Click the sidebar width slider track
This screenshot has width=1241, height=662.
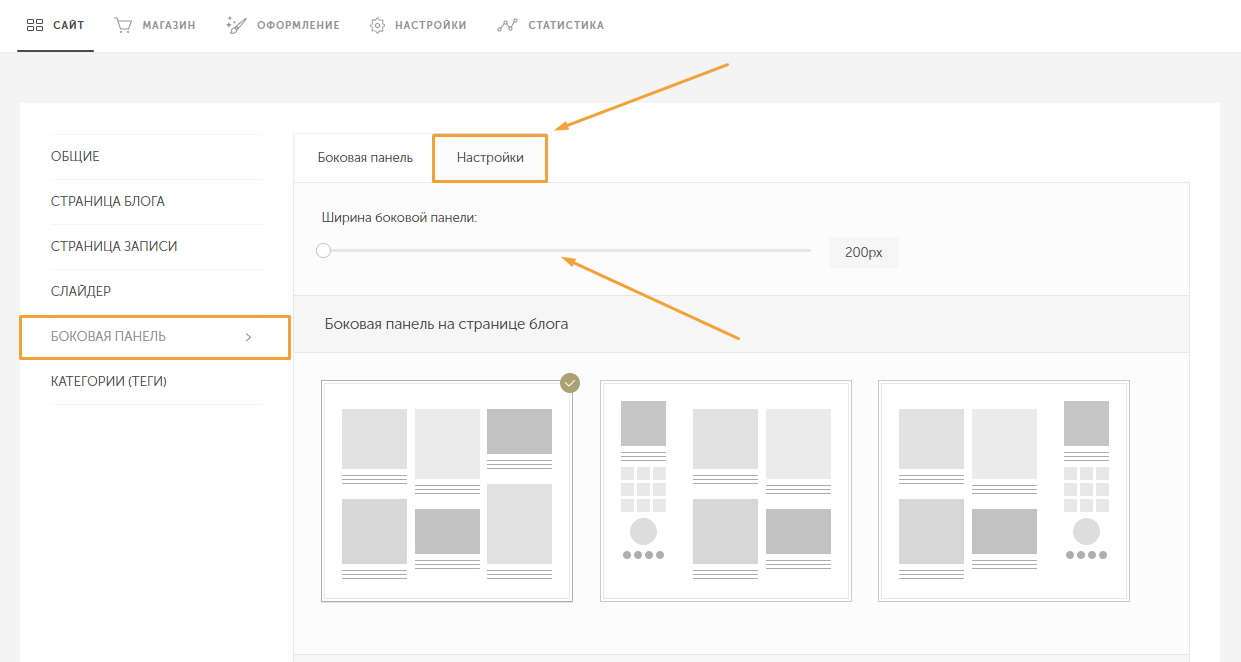coord(566,251)
